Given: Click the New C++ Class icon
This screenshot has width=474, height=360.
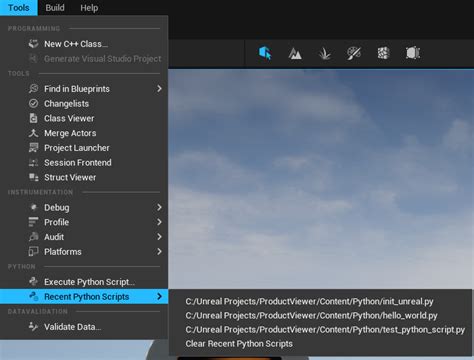Looking at the screenshot, I should (x=33, y=44).
